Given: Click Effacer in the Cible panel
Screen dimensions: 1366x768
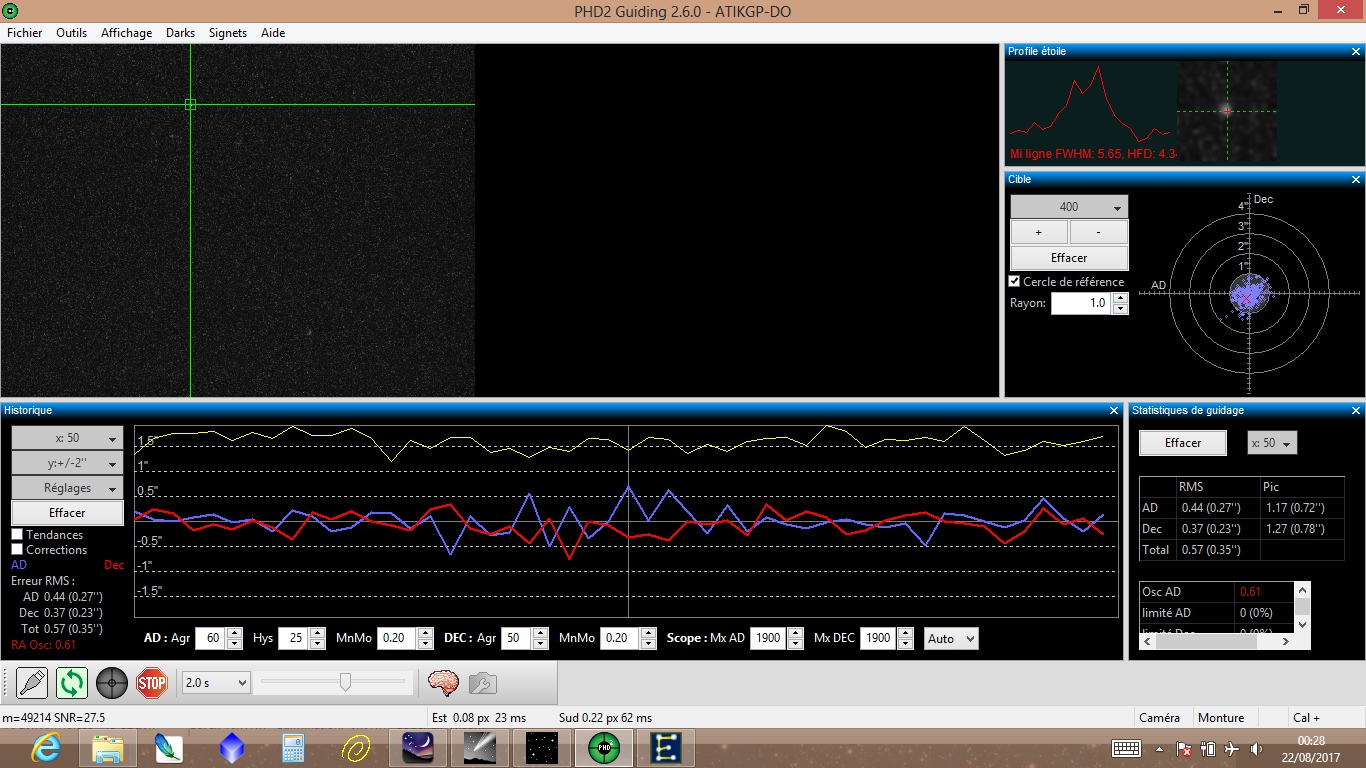Looking at the screenshot, I should point(1069,258).
